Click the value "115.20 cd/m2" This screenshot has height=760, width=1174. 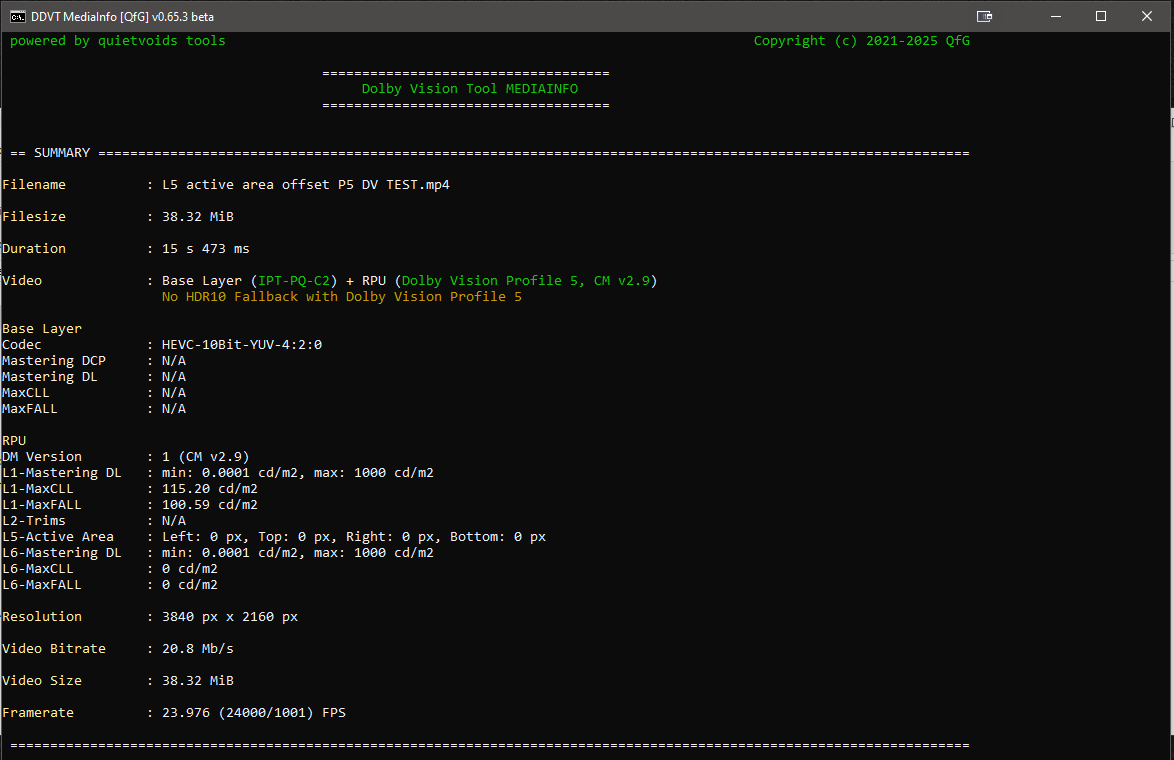210,489
